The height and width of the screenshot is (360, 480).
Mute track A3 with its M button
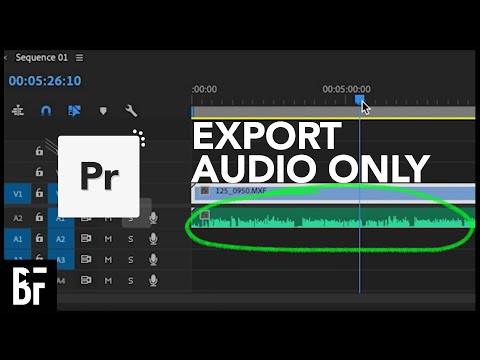108,260
